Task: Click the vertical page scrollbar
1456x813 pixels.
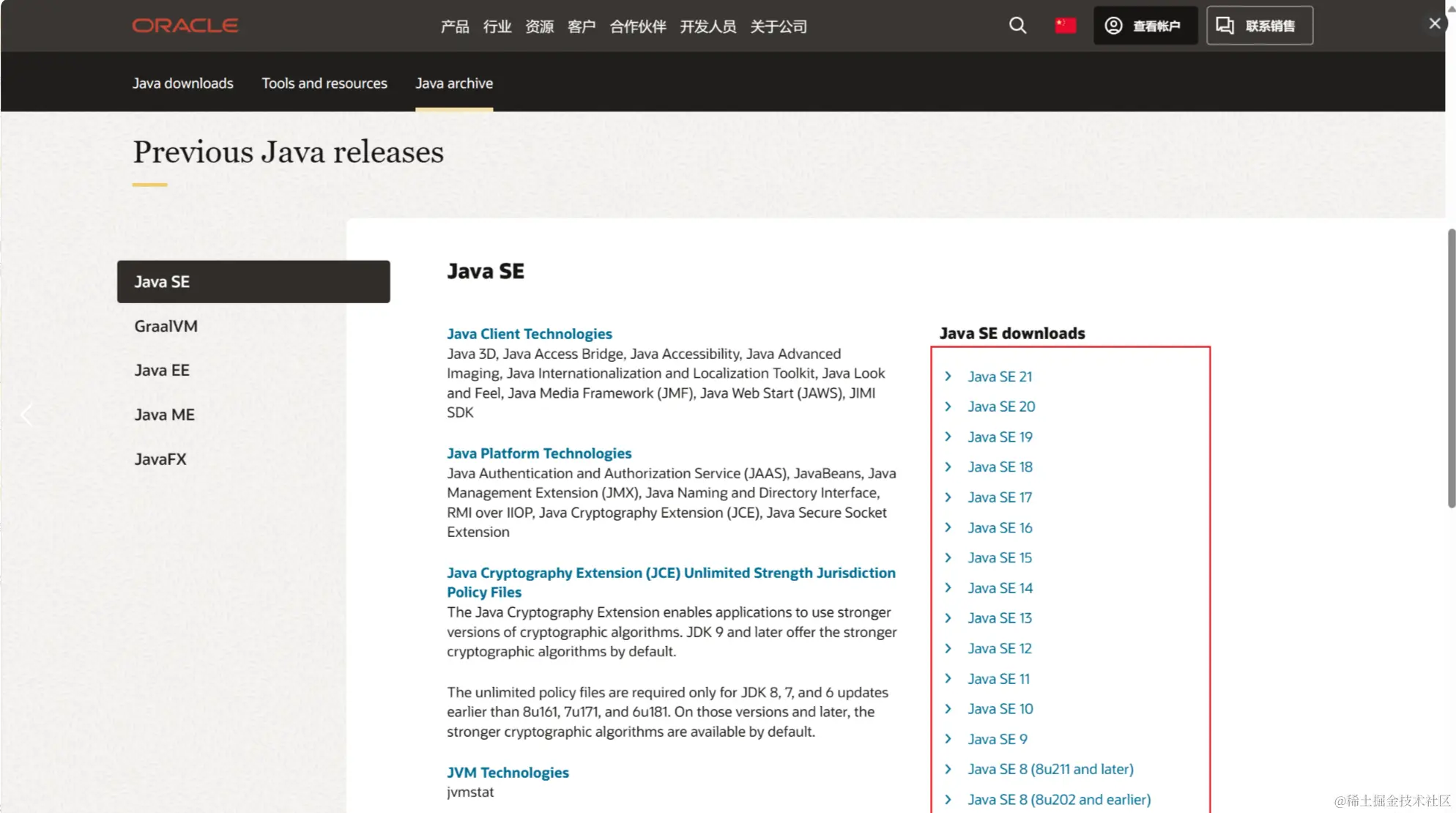Action: [x=1451, y=368]
